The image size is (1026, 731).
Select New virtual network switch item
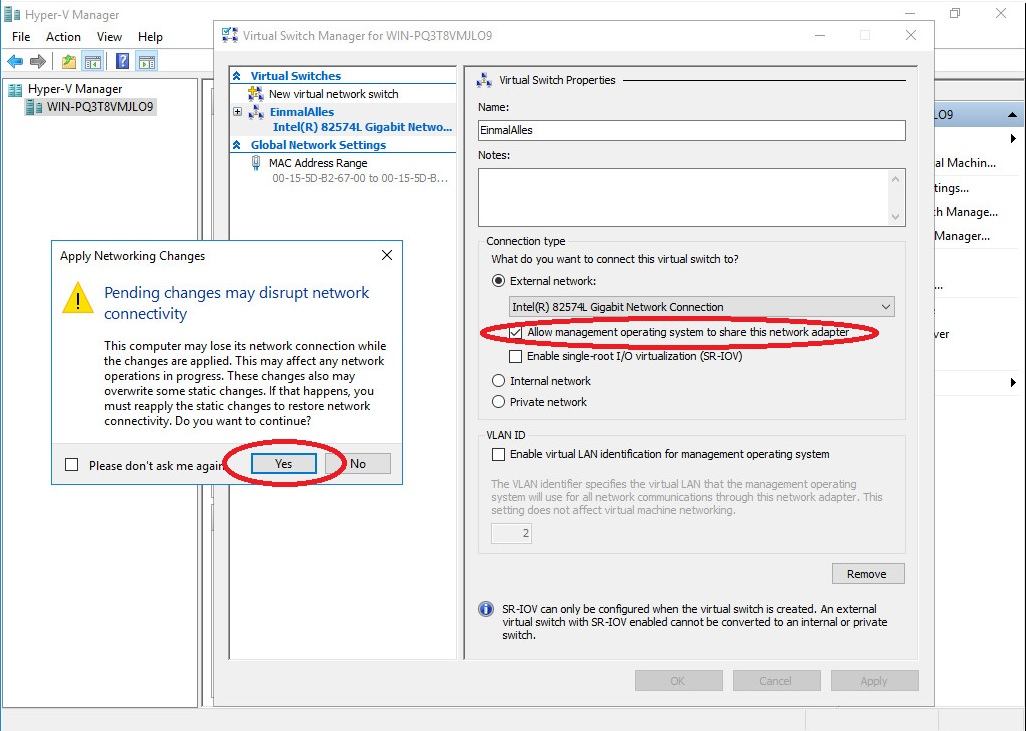(x=333, y=94)
